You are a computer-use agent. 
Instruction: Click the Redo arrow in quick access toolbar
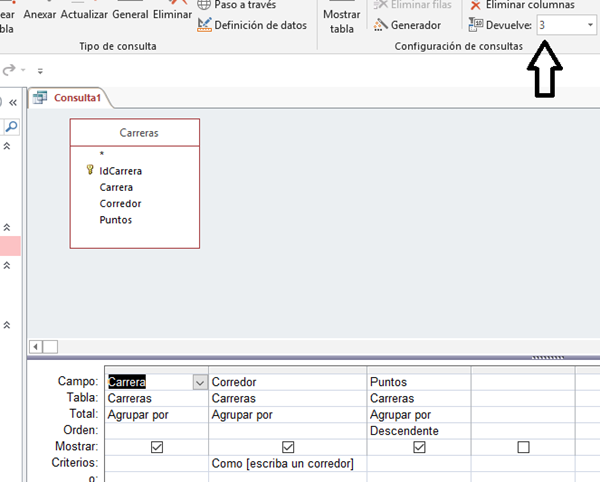9,70
